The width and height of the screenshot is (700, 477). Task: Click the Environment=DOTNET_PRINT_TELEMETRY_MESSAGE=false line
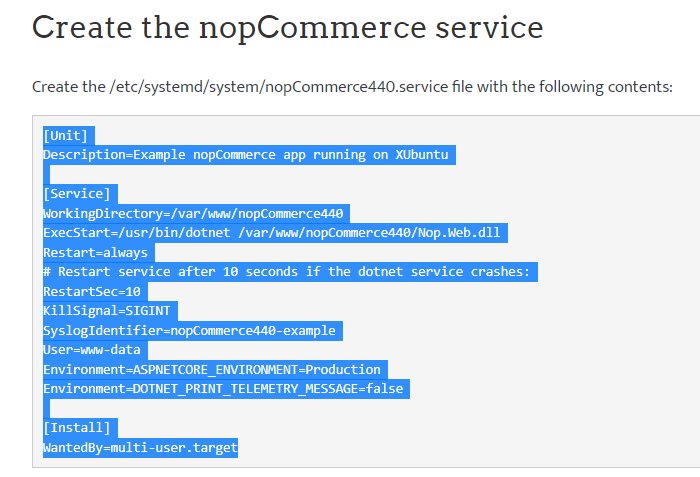click(x=226, y=389)
